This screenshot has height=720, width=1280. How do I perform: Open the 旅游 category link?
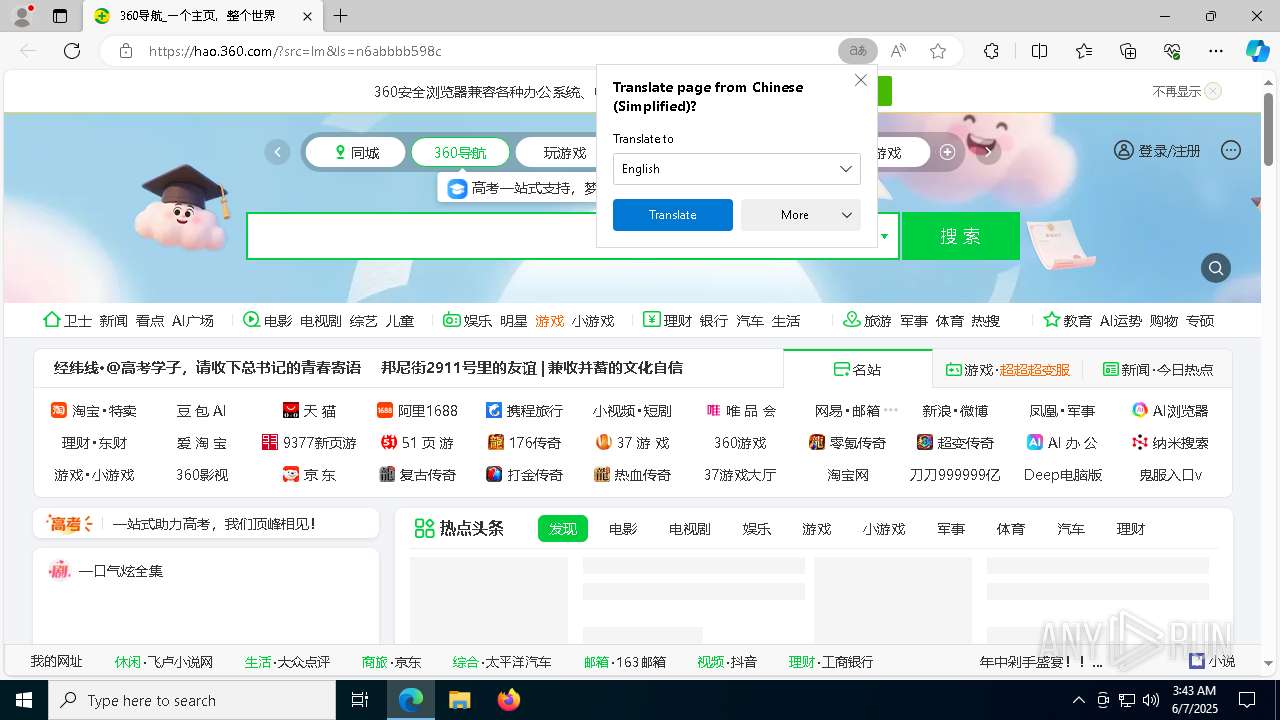point(878,321)
